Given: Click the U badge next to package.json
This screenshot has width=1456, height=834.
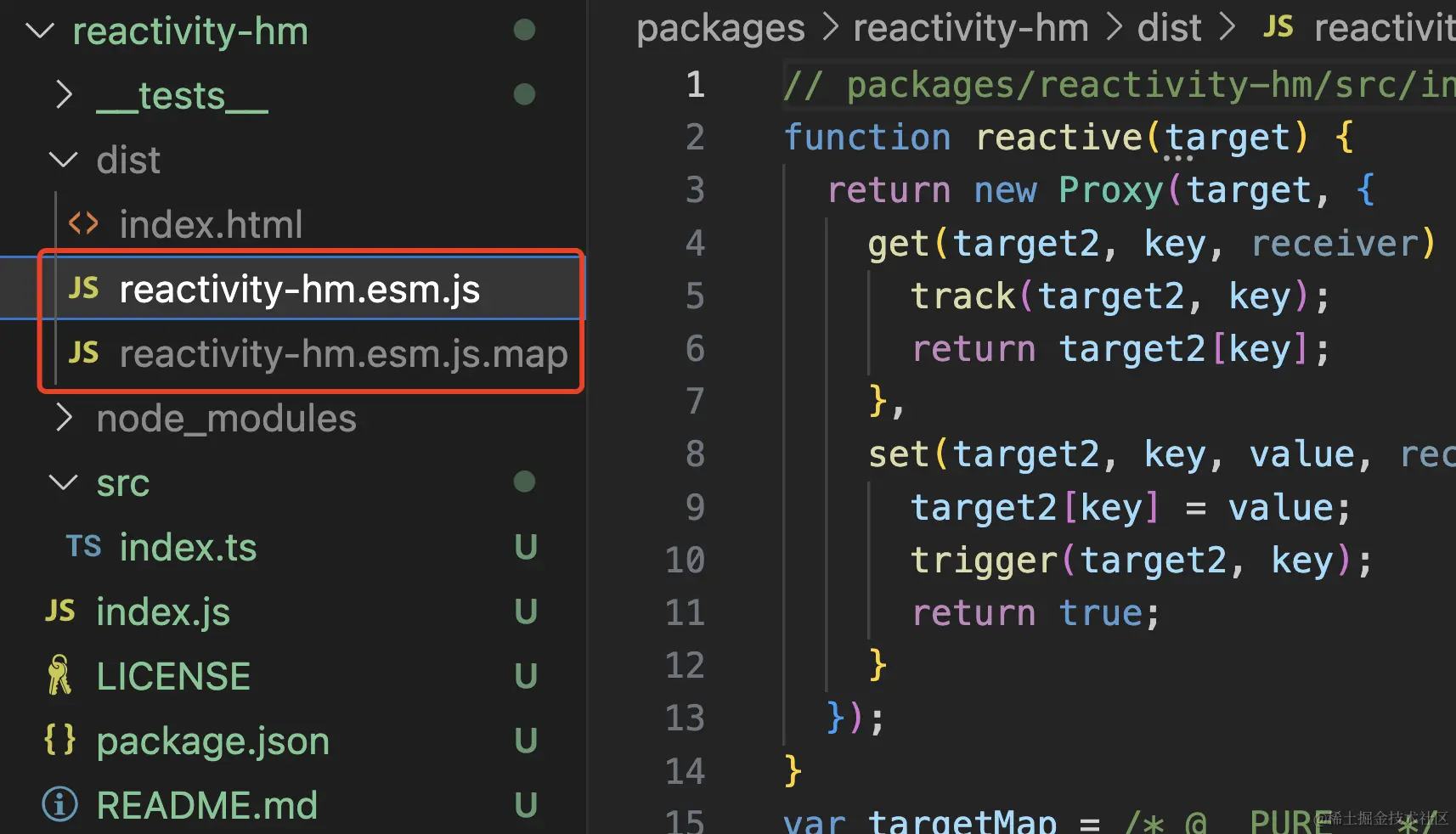Looking at the screenshot, I should tap(526, 739).
